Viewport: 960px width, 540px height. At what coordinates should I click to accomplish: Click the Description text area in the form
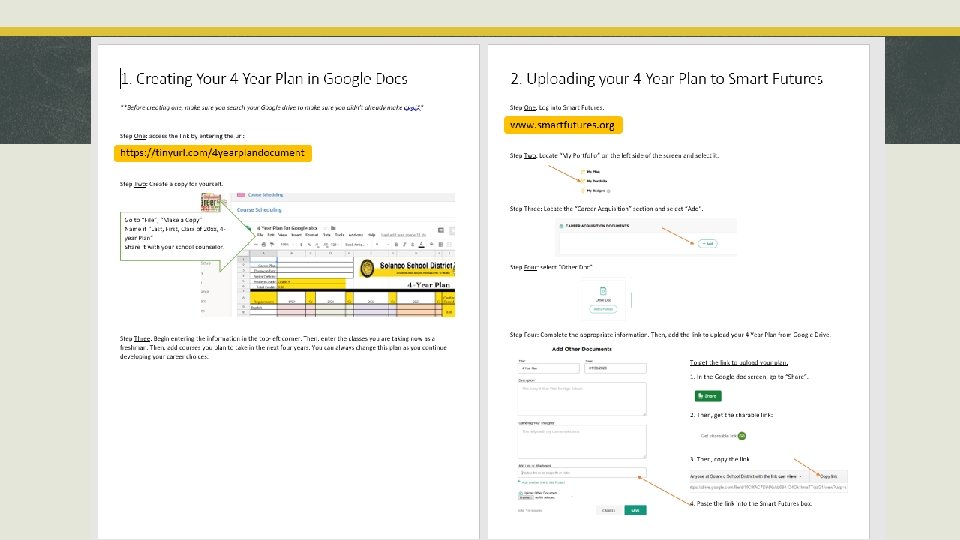point(582,399)
